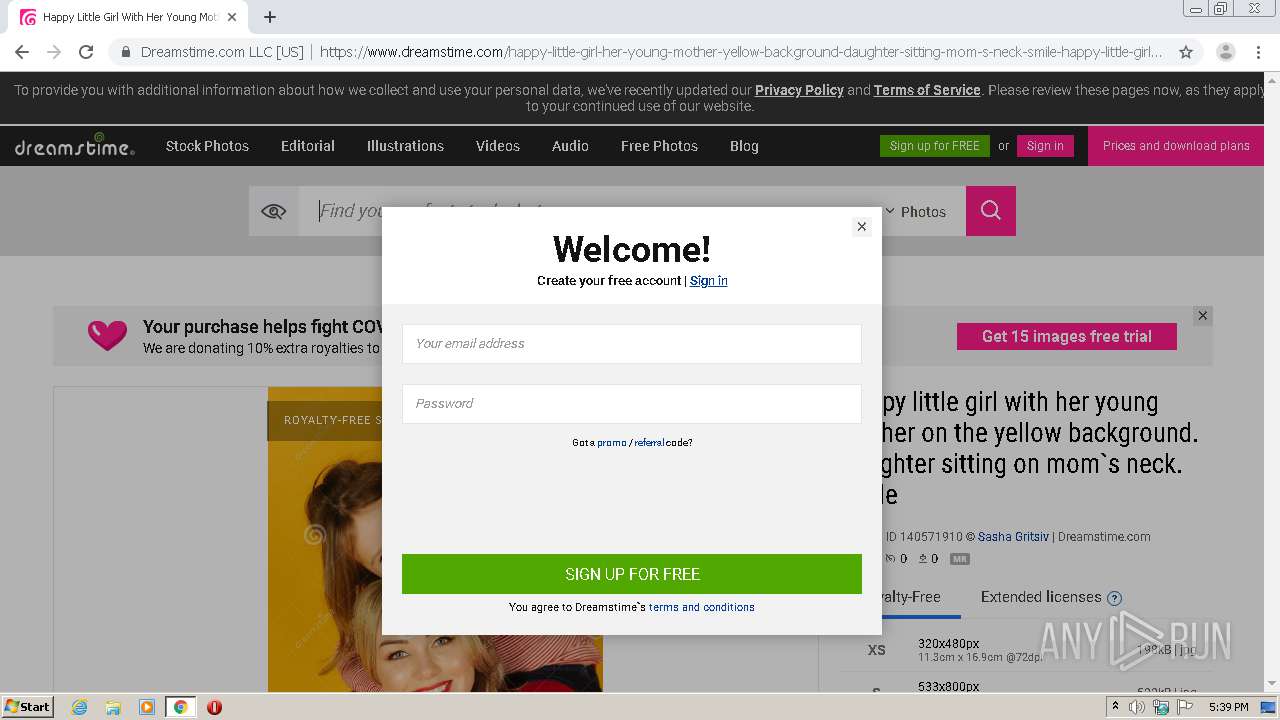Click the MR model release badge
The image size is (1280, 720).
coord(959,559)
